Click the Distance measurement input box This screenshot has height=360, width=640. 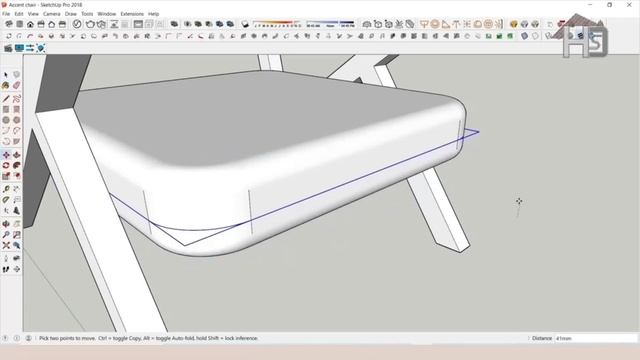(596, 338)
